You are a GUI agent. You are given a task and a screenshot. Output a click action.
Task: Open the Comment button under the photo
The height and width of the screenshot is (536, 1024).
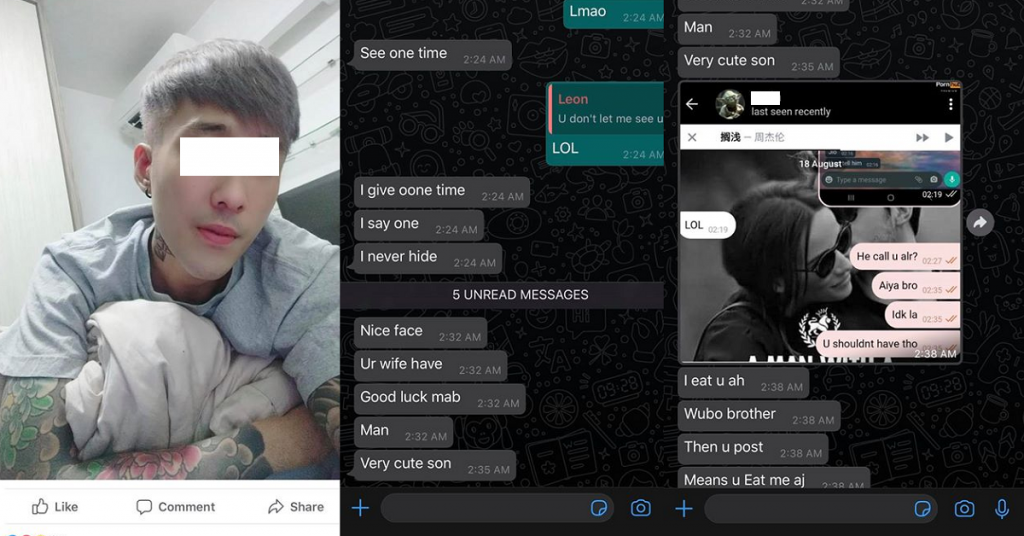(x=175, y=507)
